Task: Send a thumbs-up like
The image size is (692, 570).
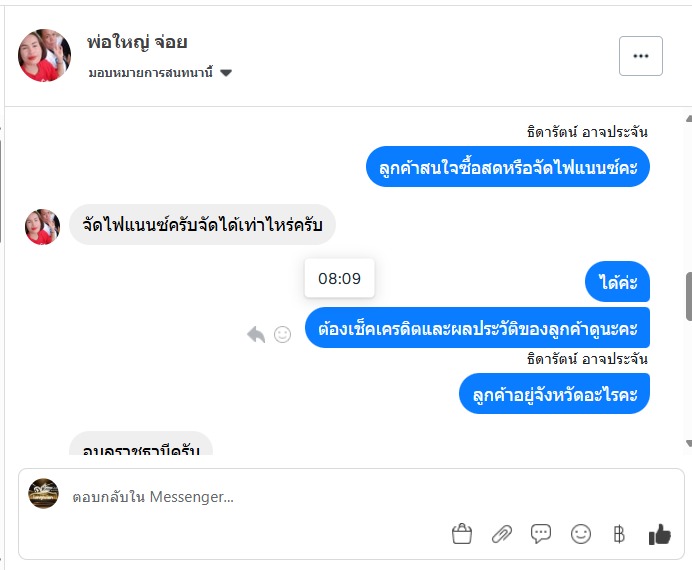Action: 659,534
